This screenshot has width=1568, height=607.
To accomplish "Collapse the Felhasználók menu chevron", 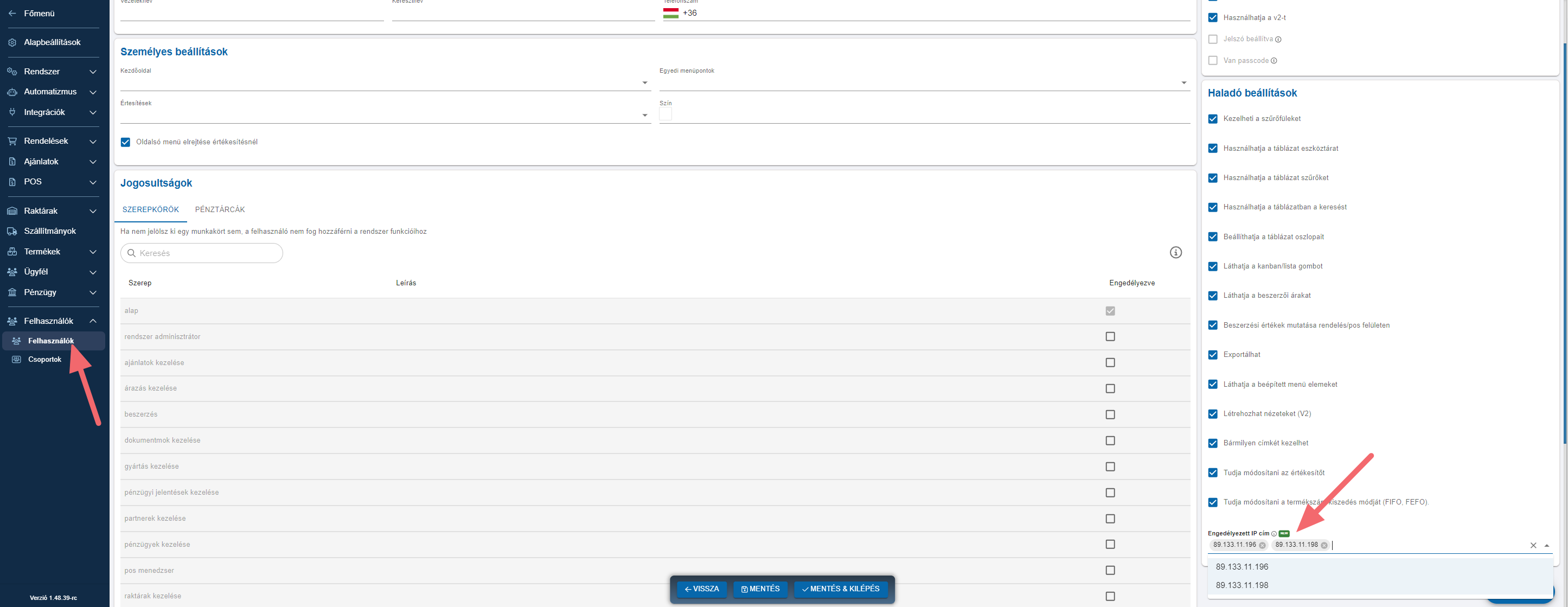I will pos(93,322).
